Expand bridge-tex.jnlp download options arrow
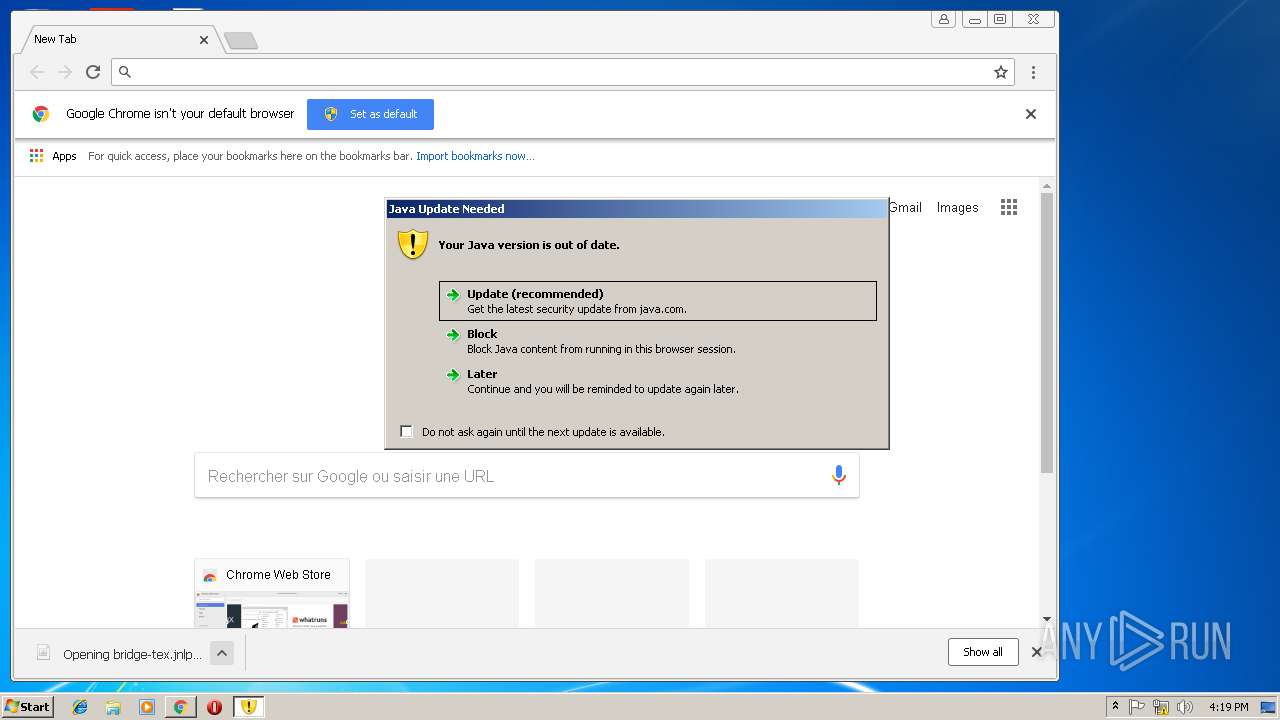This screenshot has width=1280, height=720. 222,653
